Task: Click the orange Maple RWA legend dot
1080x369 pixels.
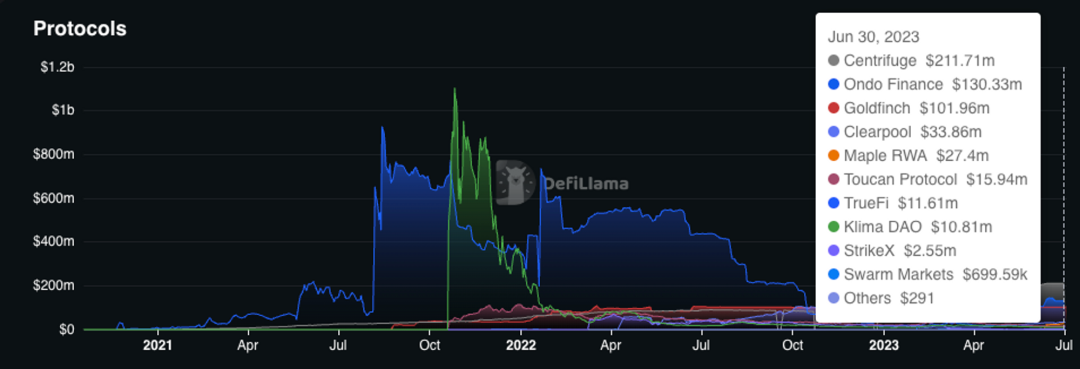Action: point(834,156)
